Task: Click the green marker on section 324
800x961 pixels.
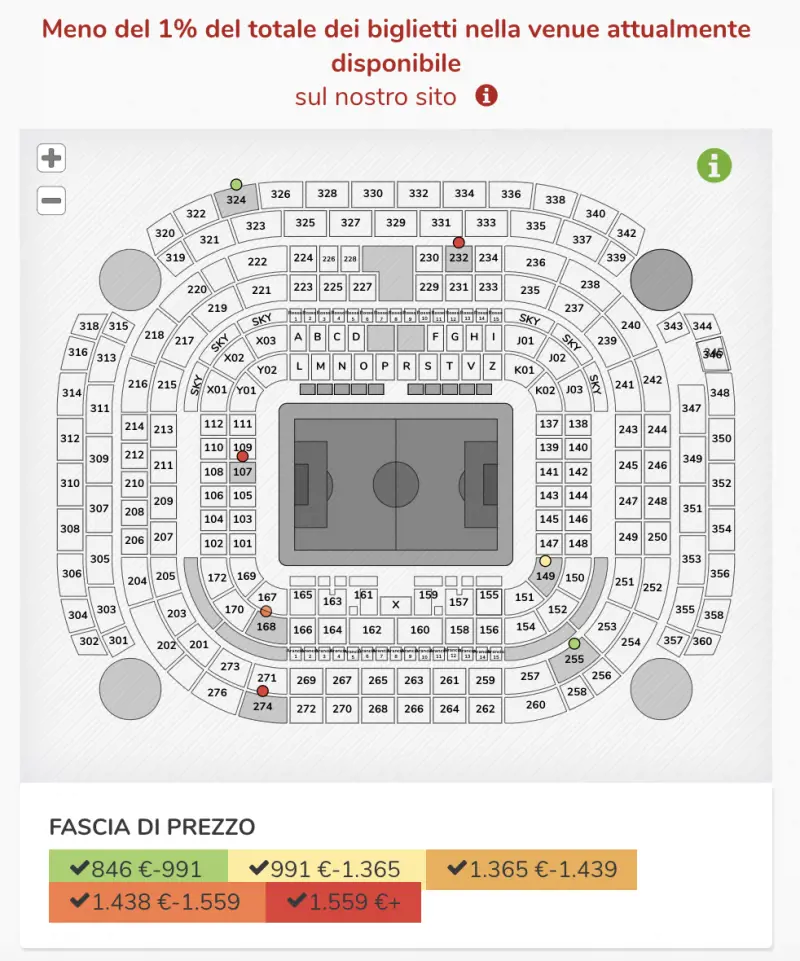Action: [236, 184]
